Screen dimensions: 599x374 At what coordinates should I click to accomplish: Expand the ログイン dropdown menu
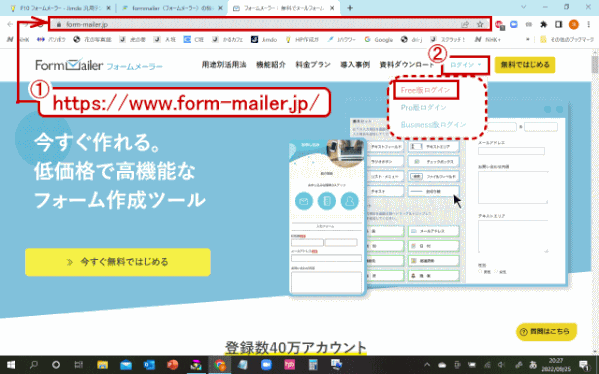(466, 65)
